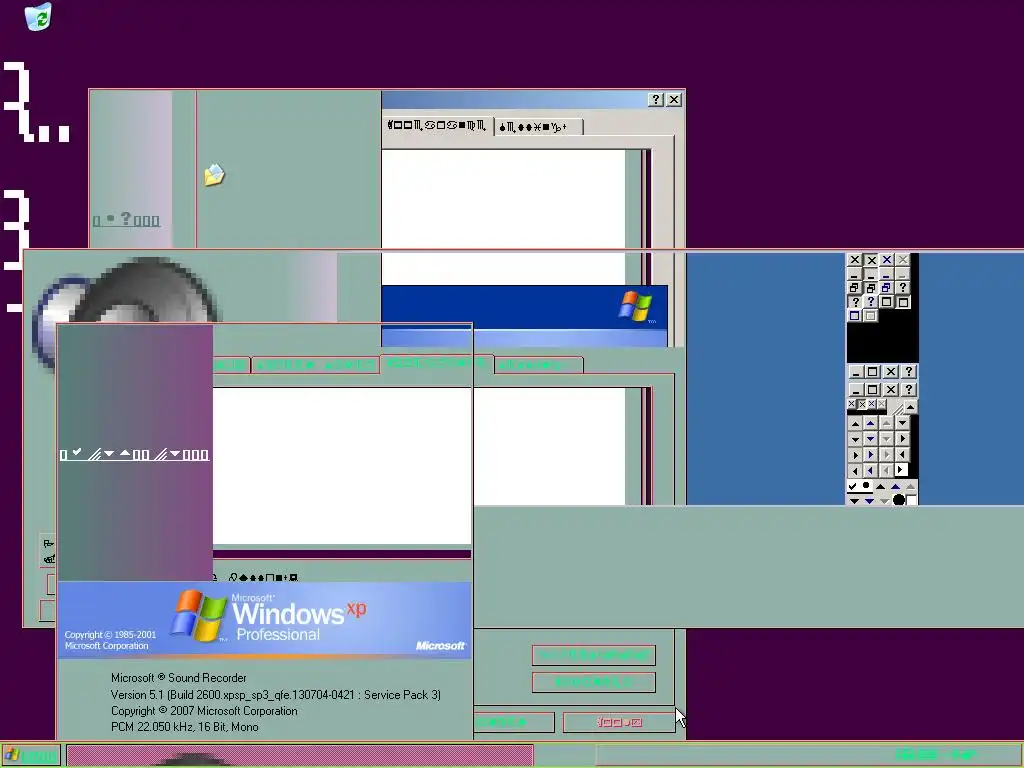Click the blue X glyph in the glyph sheet's top row
The image size is (1024, 768).
tap(886, 259)
